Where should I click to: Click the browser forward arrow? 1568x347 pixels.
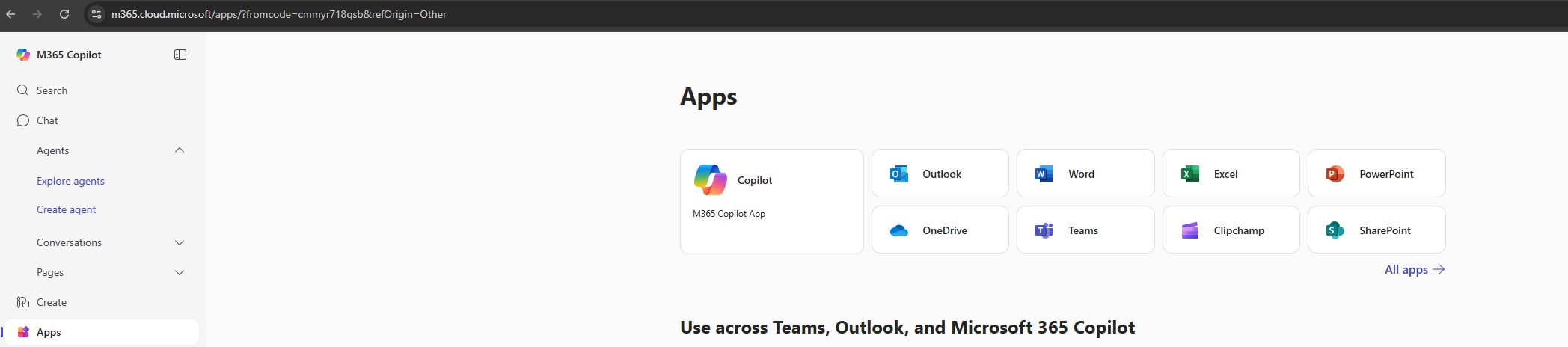[37, 14]
